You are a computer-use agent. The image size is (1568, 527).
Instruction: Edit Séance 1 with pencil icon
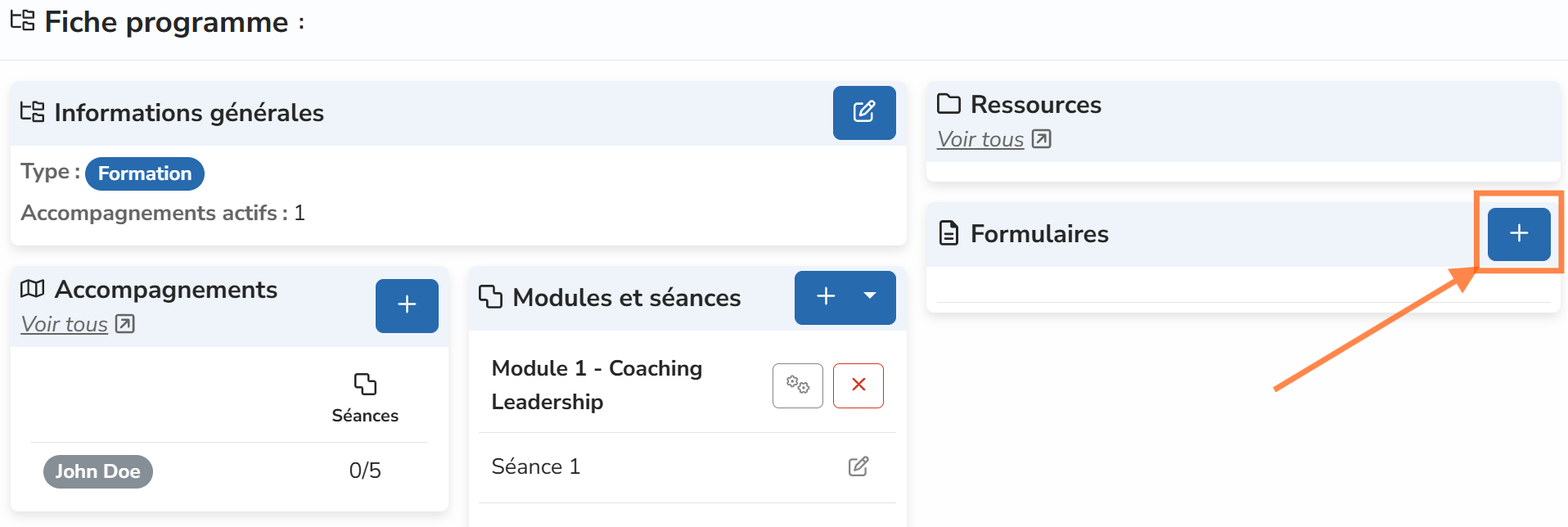pos(858,466)
